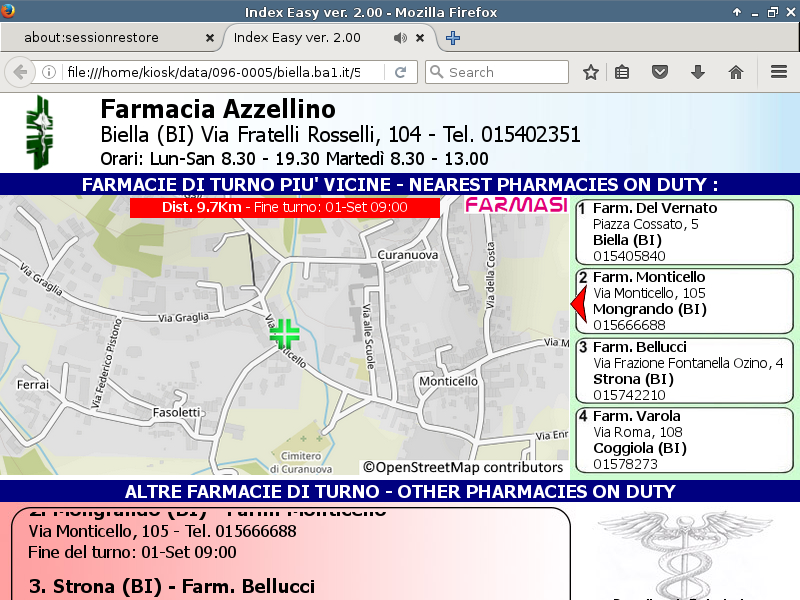Image resolution: width=800 pixels, height=600 pixels.
Task: Click the green pharmacy cross map marker
Action: [285, 334]
